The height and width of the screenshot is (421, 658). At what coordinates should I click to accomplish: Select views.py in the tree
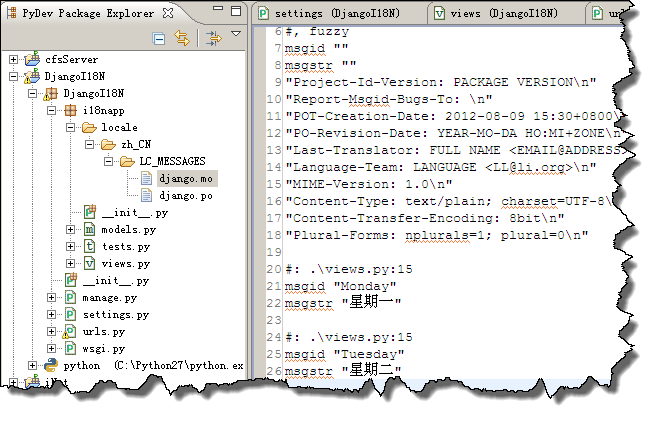point(126,264)
